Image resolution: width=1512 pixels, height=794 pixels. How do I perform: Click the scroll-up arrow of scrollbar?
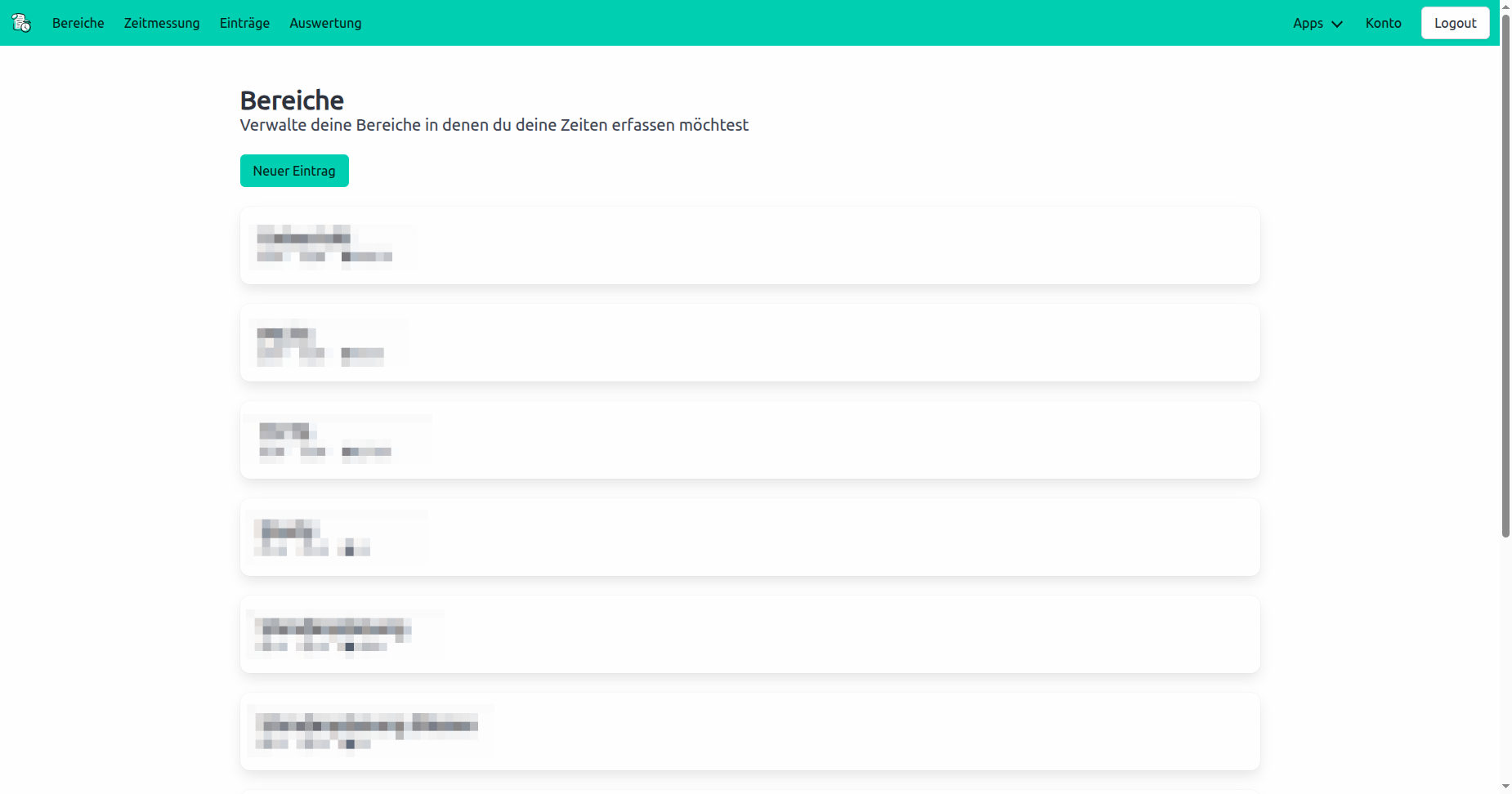[1505, 6]
